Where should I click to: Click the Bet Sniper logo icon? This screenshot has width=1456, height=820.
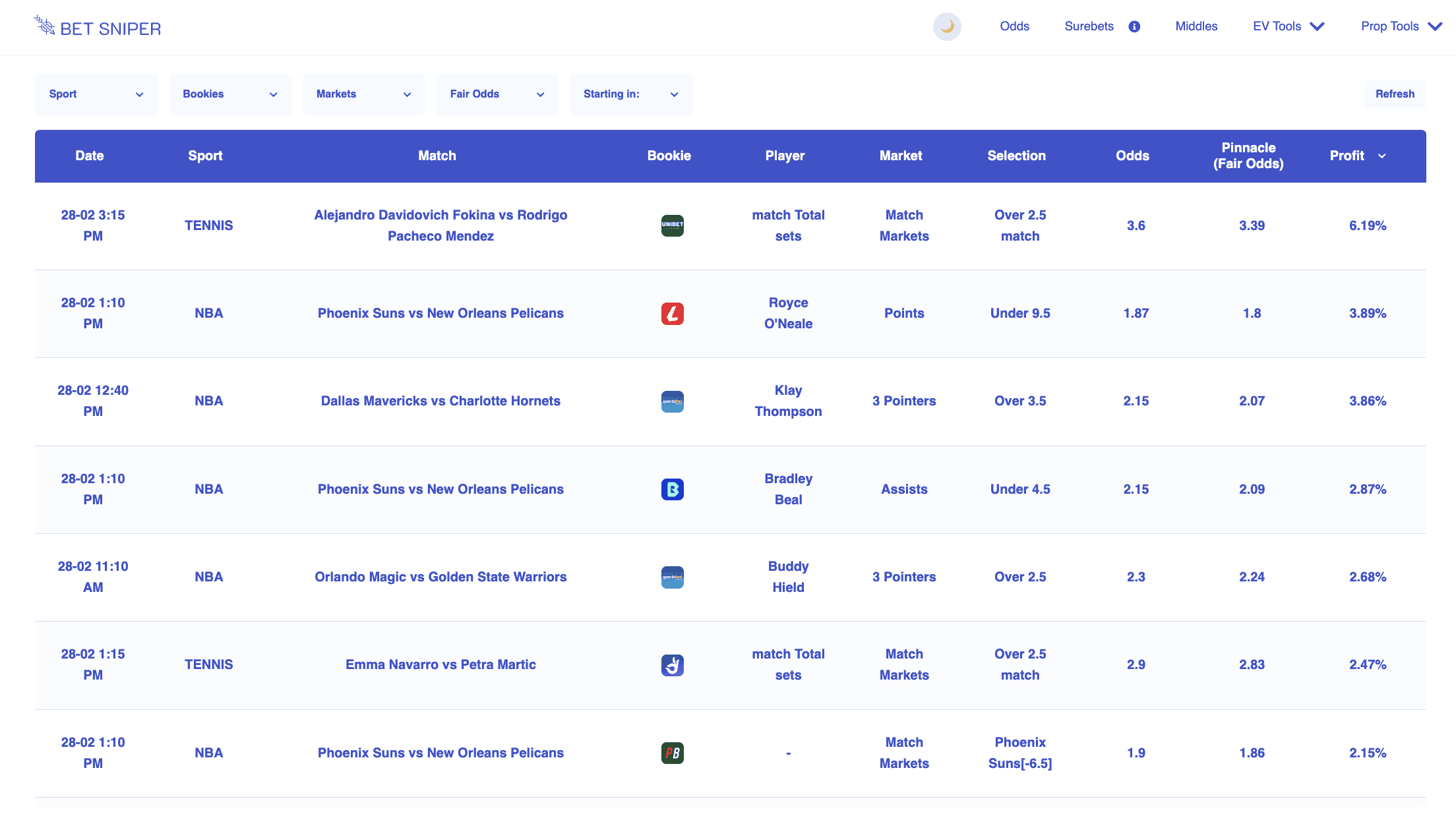point(44,26)
